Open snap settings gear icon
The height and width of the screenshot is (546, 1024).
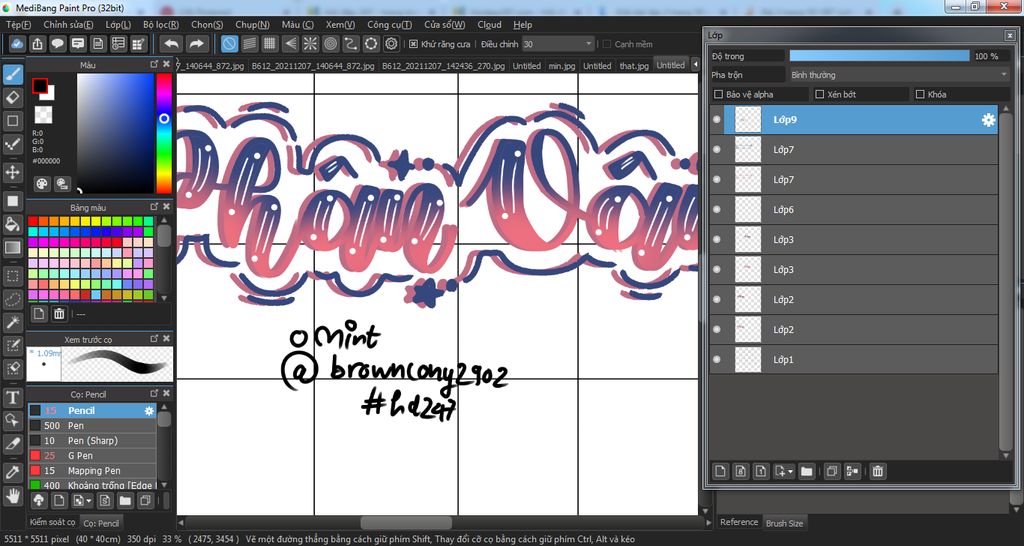coord(391,44)
